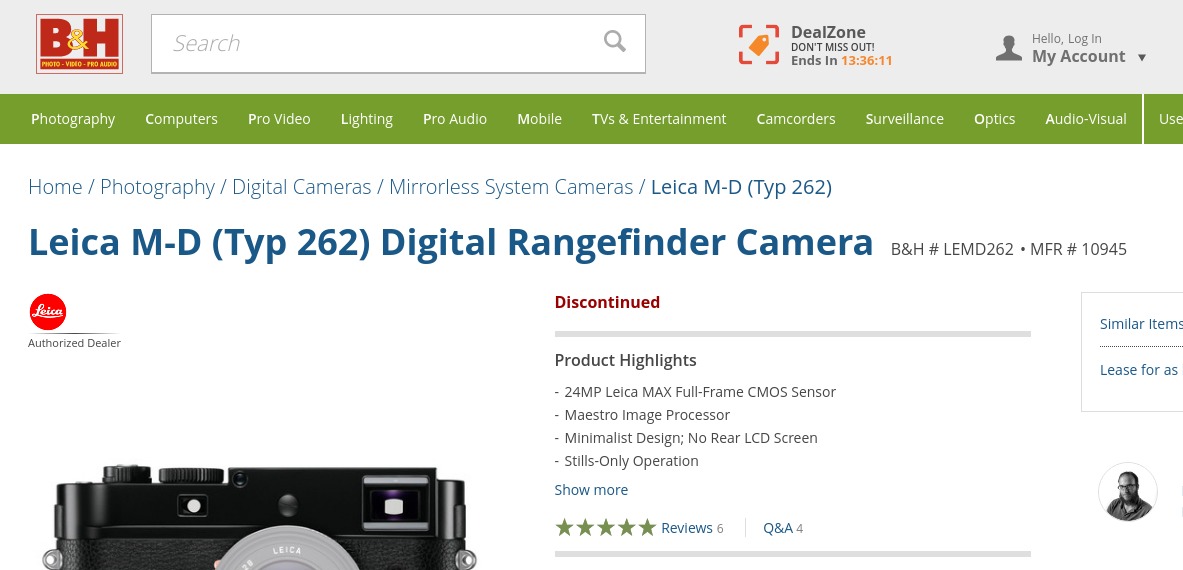Viewport: 1183px width, 570px height.
Task: Open the Photography menu
Action: (x=73, y=119)
